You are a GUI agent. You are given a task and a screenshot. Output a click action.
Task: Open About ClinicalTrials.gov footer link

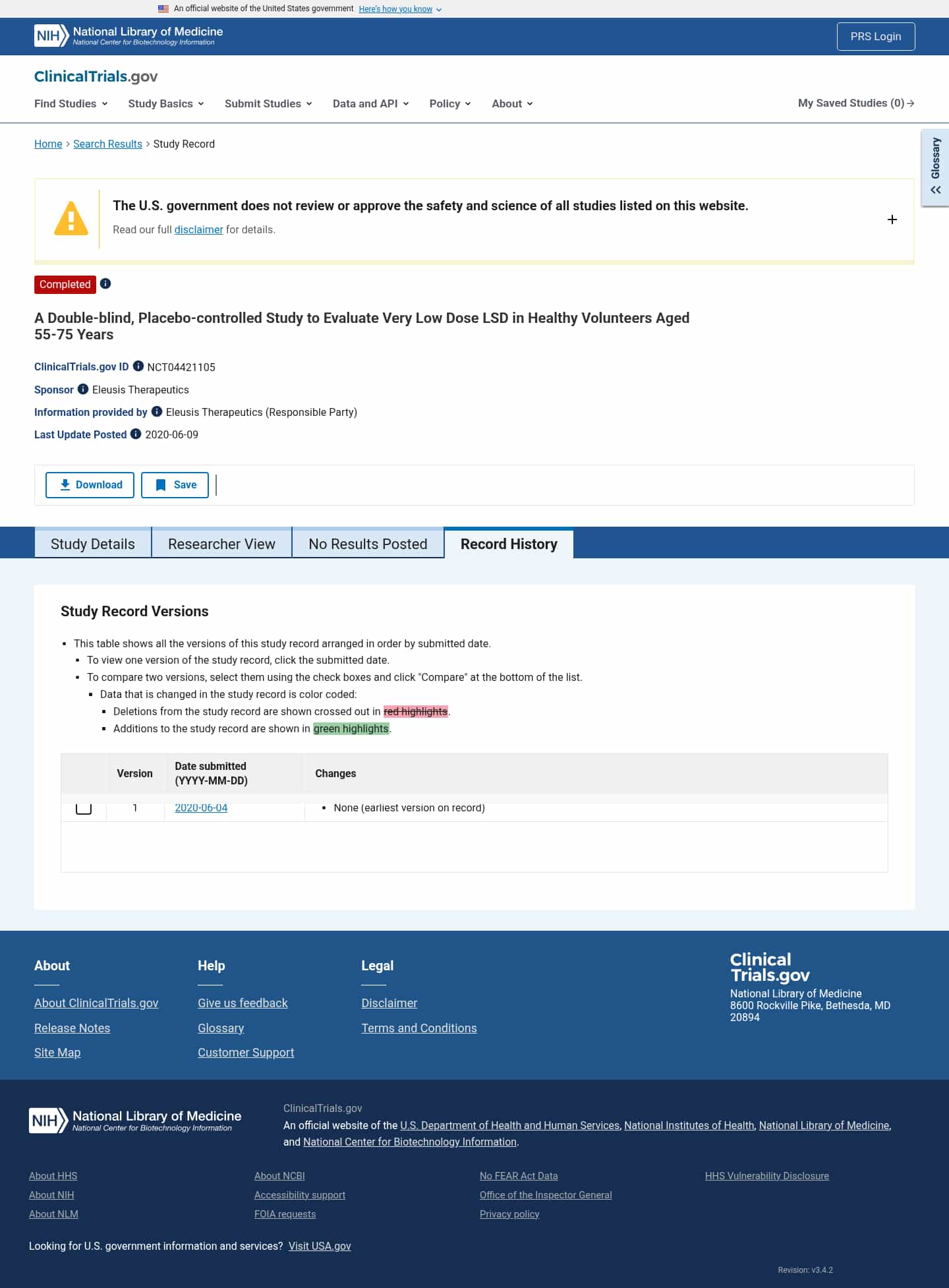[x=96, y=1003]
